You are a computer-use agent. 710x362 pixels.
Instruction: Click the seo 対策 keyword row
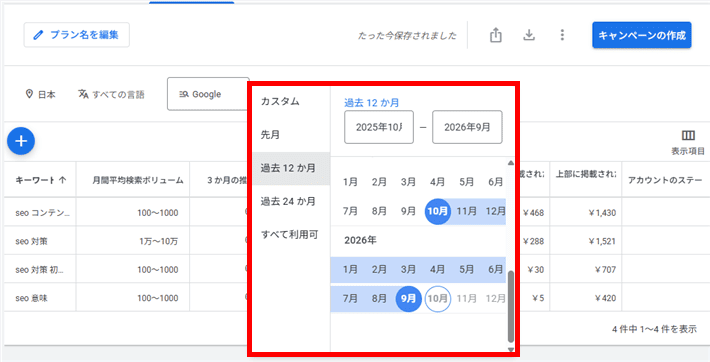tap(31, 241)
